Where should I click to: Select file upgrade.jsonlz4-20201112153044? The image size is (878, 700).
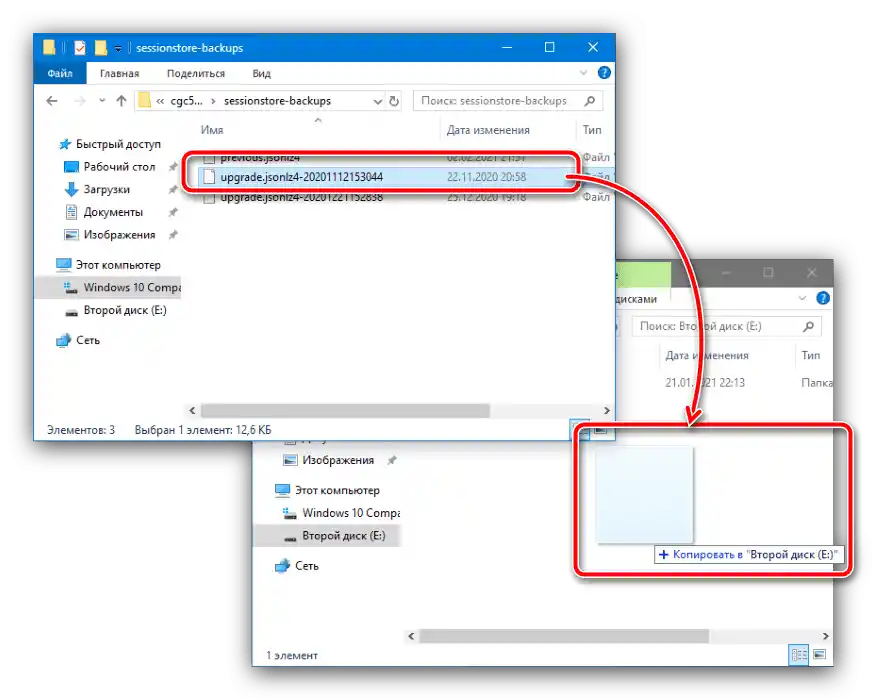pyautogui.click(x=301, y=177)
